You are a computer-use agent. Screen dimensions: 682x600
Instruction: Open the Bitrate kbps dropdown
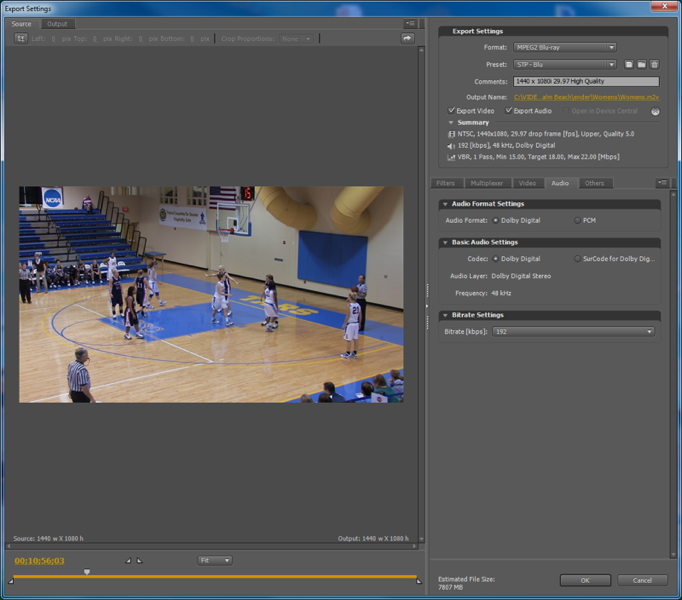[x=574, y=332]
